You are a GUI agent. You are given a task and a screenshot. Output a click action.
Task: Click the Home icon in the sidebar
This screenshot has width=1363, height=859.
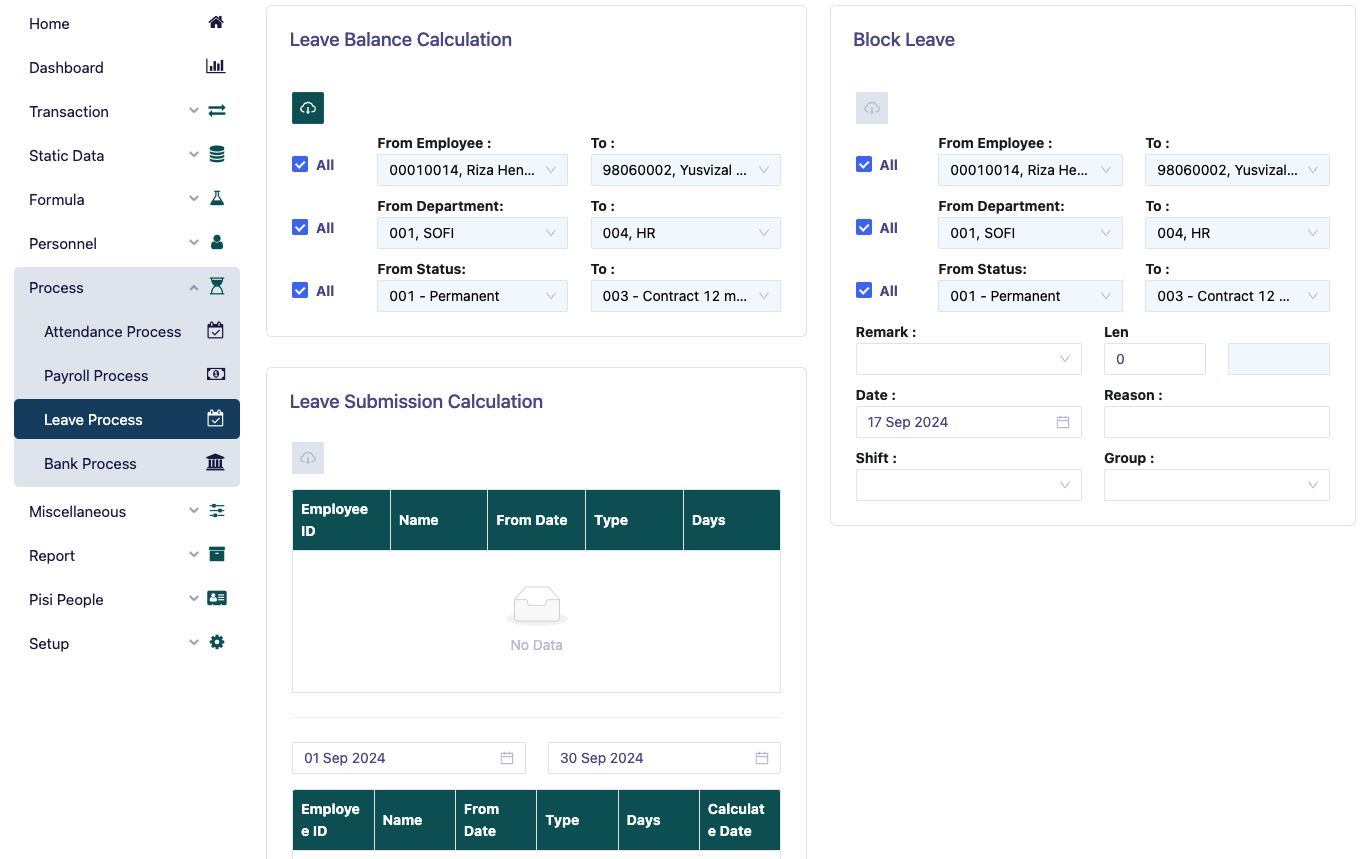click(x=216, y=22)
